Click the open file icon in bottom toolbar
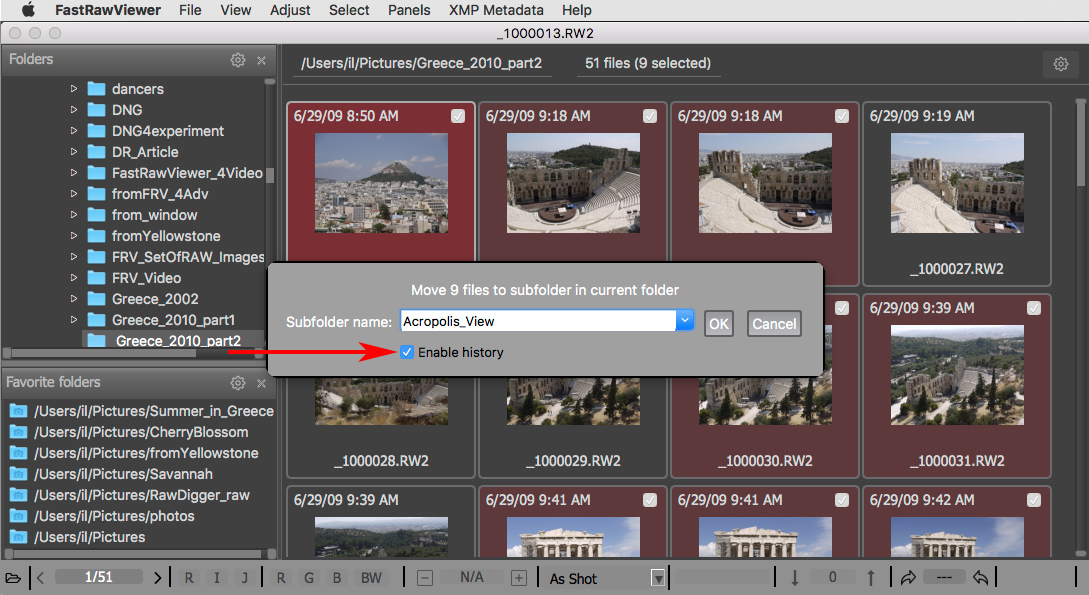The image size is (1089, 595). pyautogui.click(x=13, y=578)
